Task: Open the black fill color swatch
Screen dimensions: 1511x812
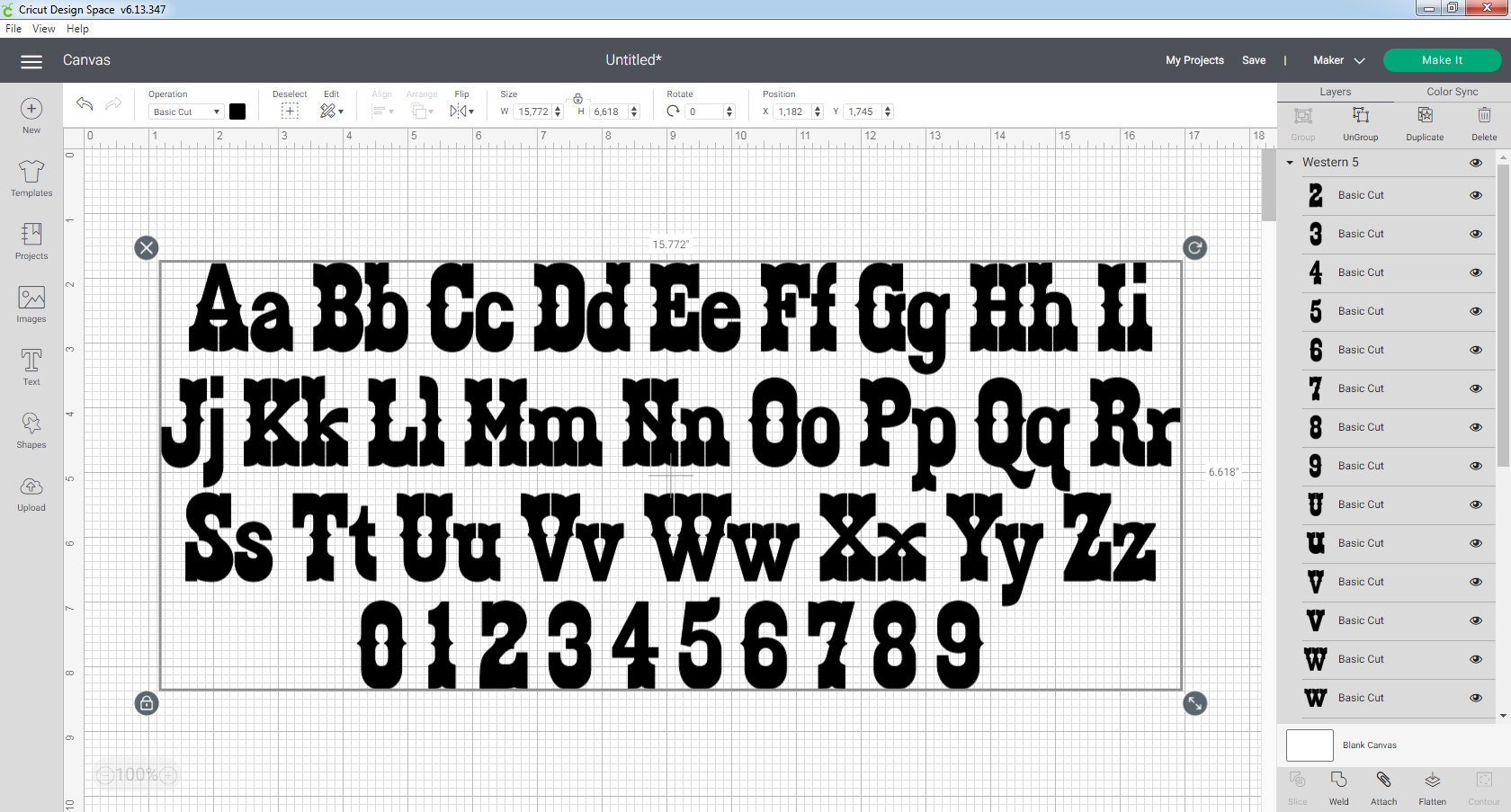Action: (237, 112)
